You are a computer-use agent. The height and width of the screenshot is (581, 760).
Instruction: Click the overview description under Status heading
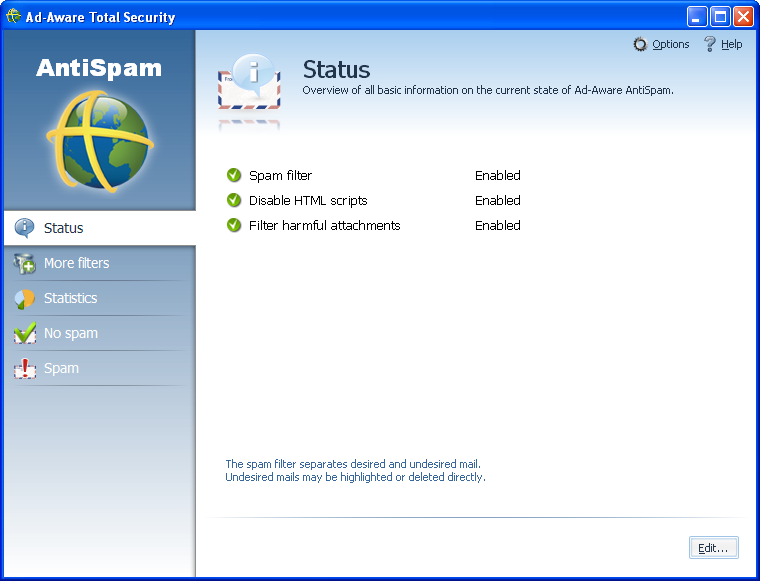pyautogui.click(x=488, y=90)
